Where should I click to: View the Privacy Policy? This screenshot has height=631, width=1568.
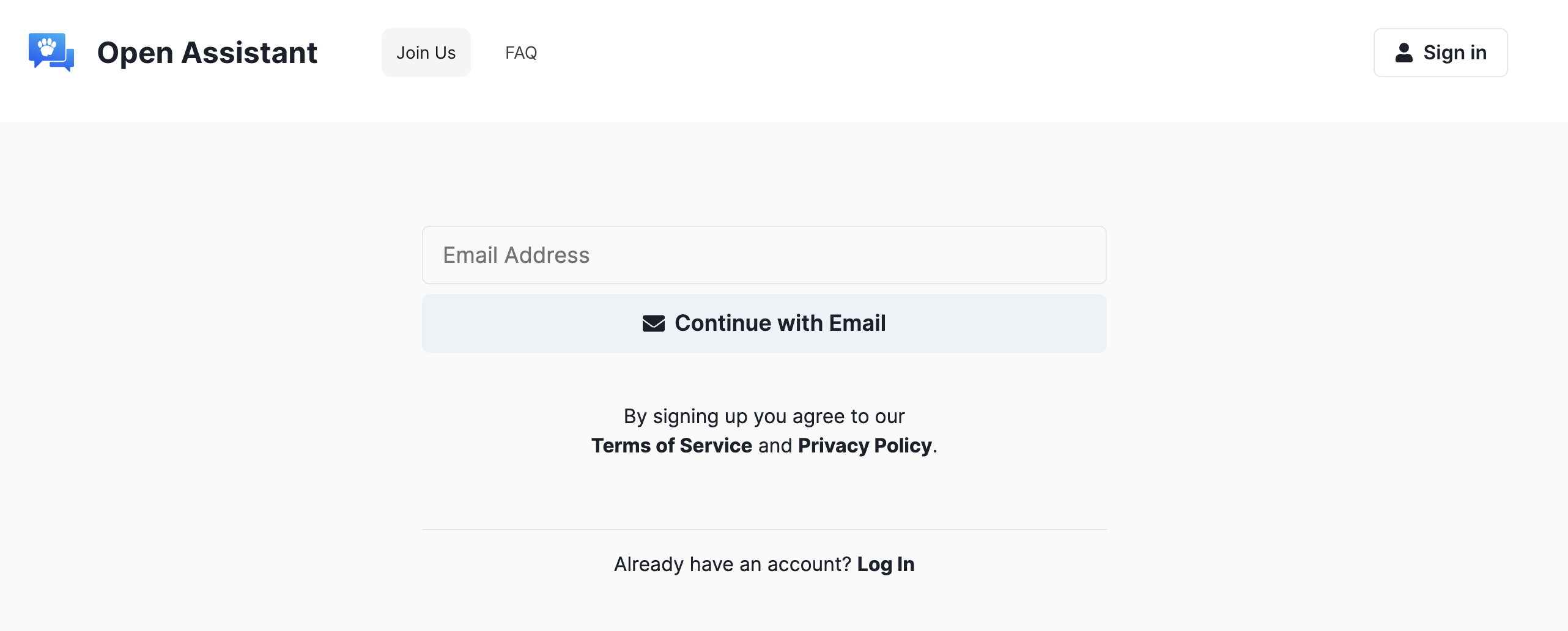865,445
